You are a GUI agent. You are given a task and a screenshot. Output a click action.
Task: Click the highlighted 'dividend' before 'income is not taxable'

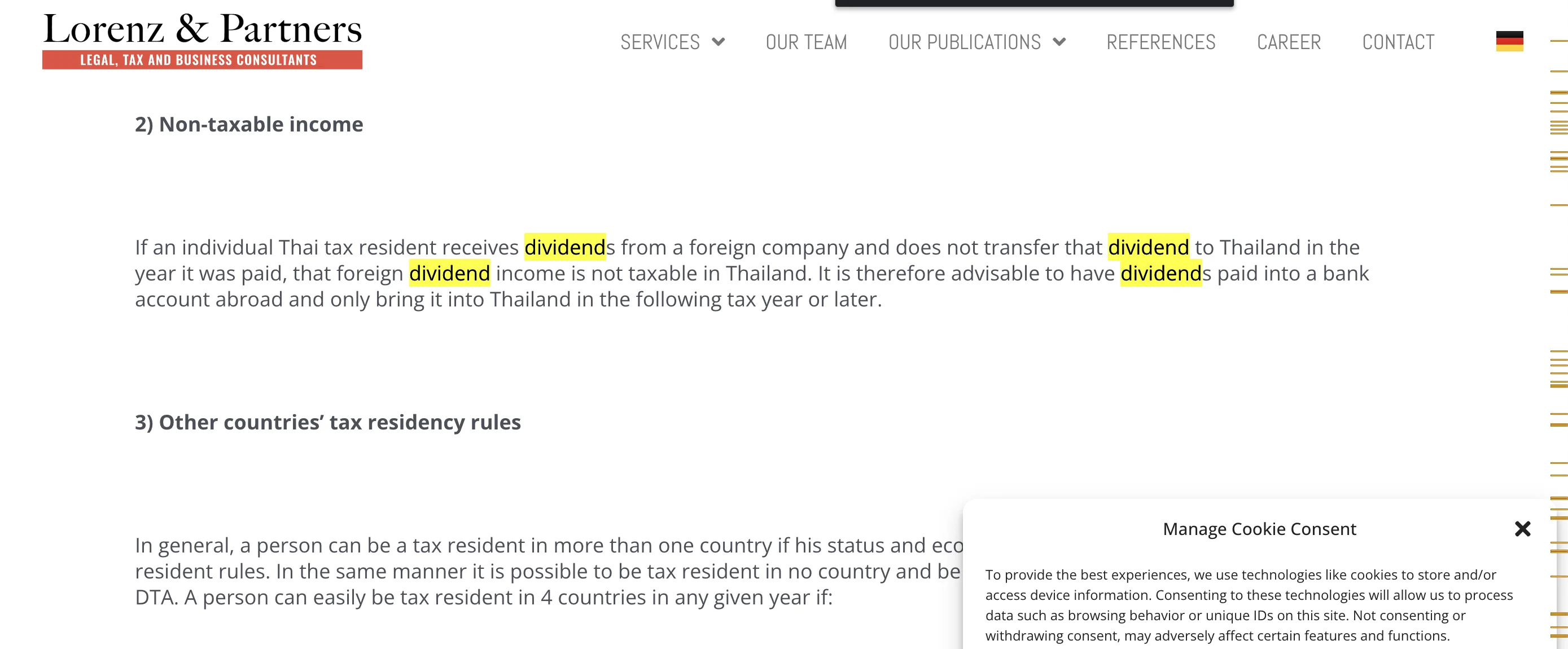[449, 273]
